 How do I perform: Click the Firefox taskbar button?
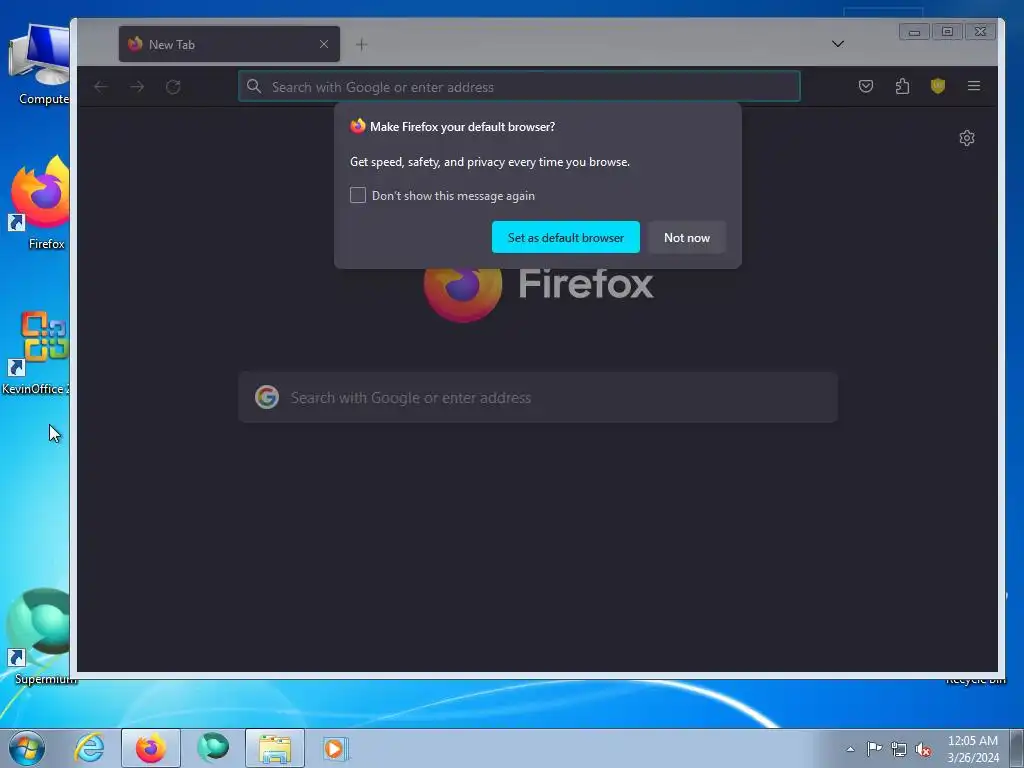click(x=151, y=748)
